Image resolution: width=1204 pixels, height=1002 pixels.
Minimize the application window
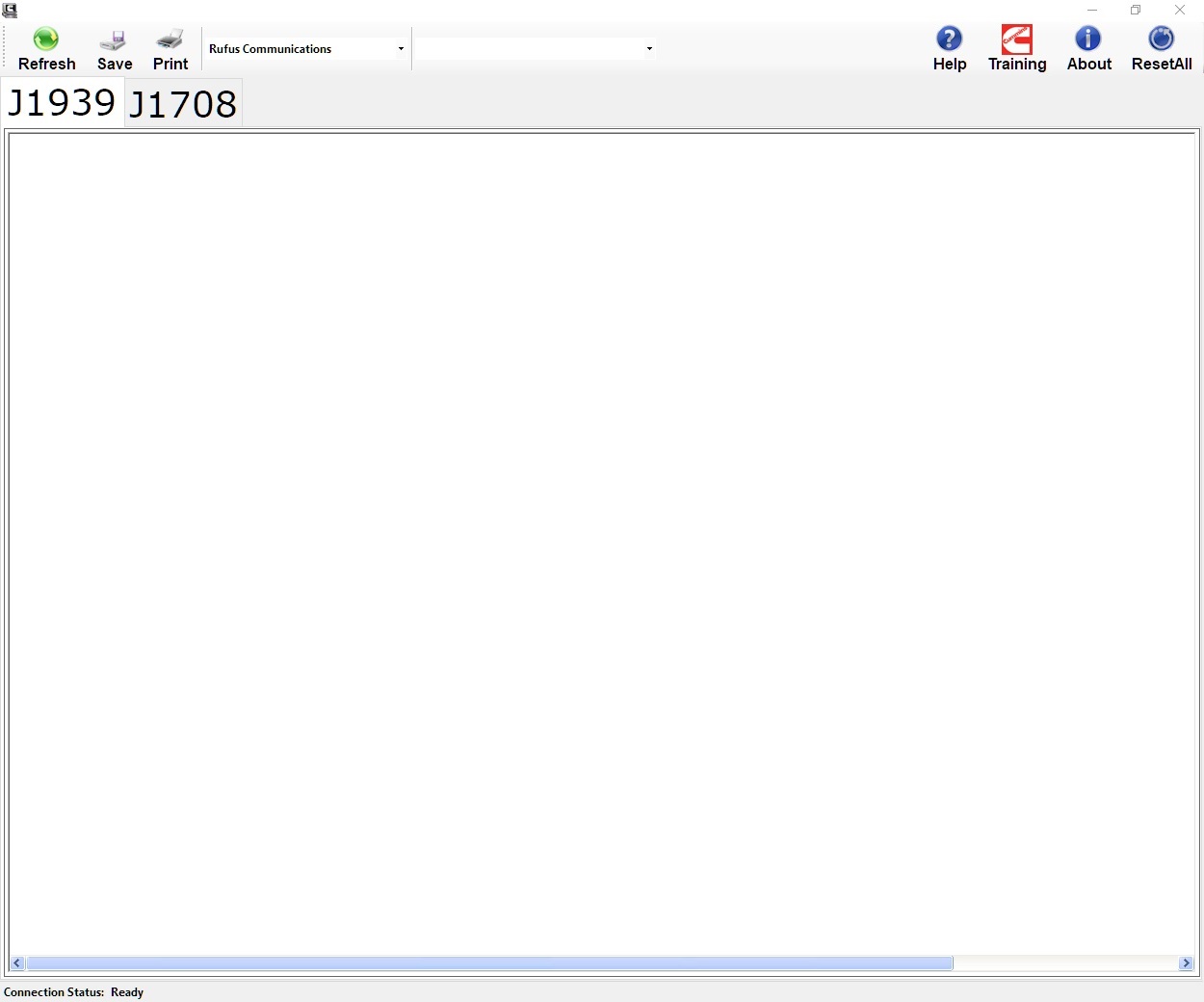1092,11
